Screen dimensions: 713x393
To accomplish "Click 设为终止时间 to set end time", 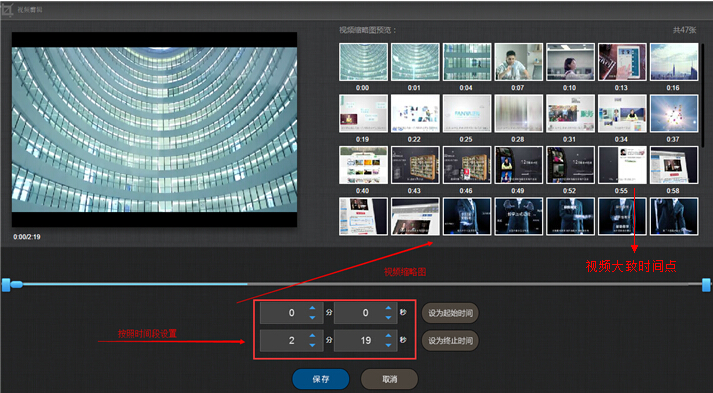I will (x=450, y=340).
